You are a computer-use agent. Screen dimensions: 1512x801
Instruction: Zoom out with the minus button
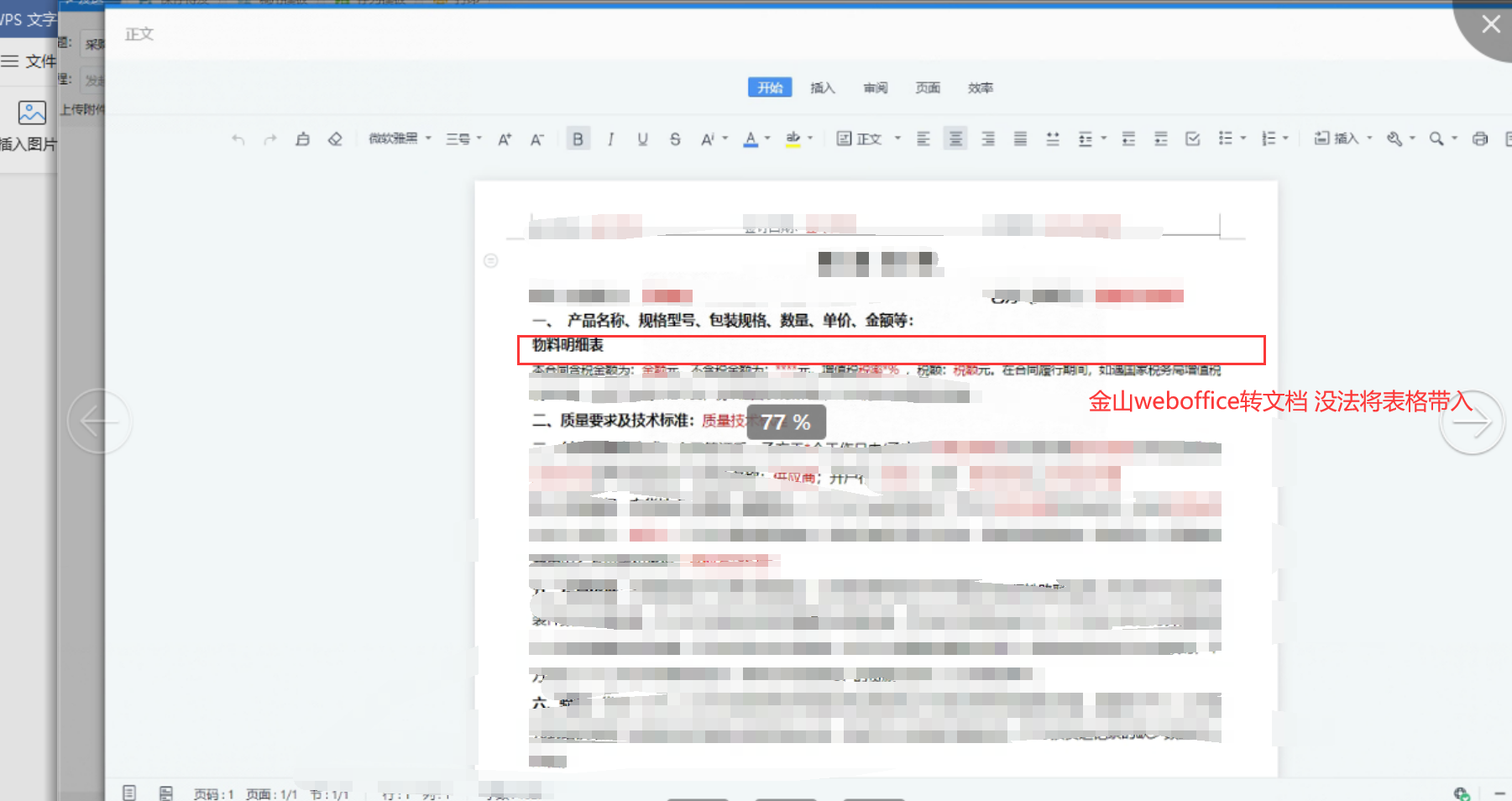[x=1500, y=793]
